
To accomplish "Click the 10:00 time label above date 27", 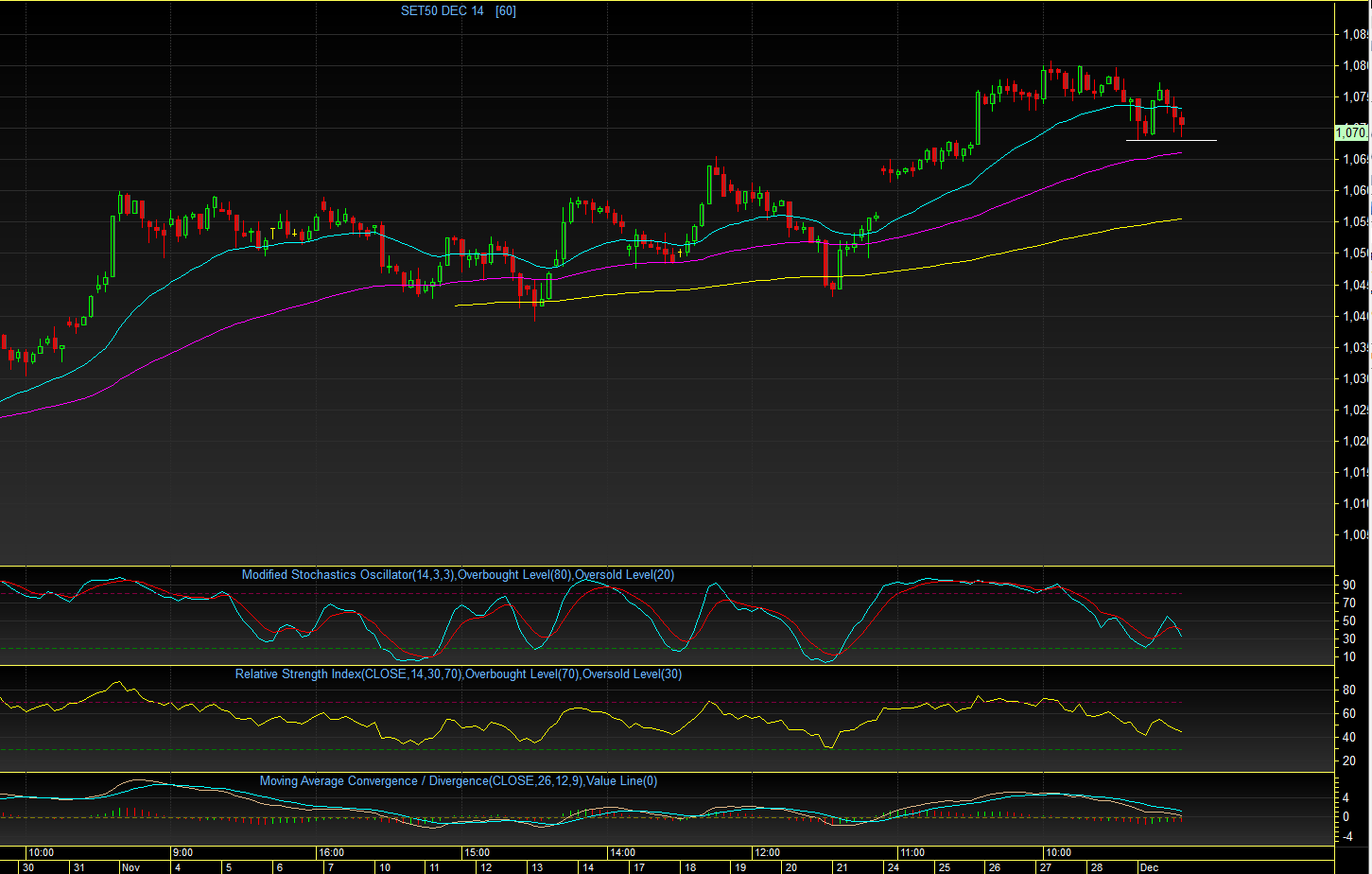I will [x=1057, y=852].
